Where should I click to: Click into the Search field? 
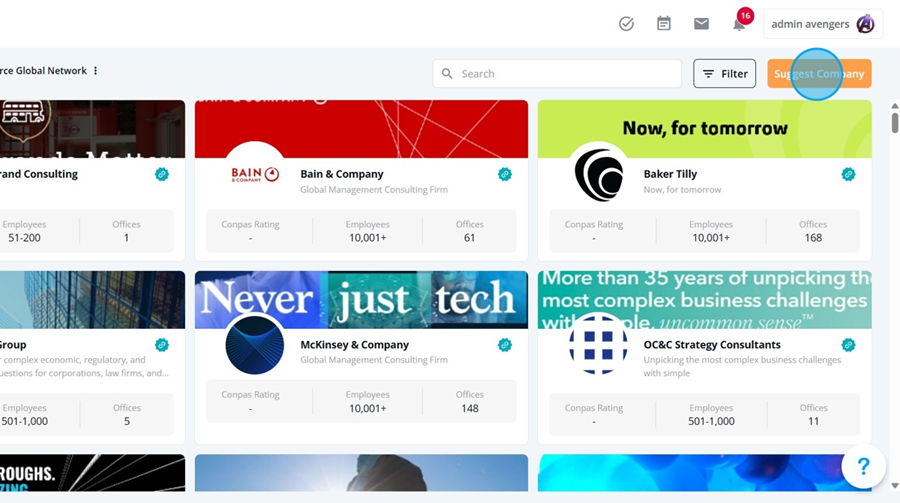pyautogui.click(x=557, y=73)
